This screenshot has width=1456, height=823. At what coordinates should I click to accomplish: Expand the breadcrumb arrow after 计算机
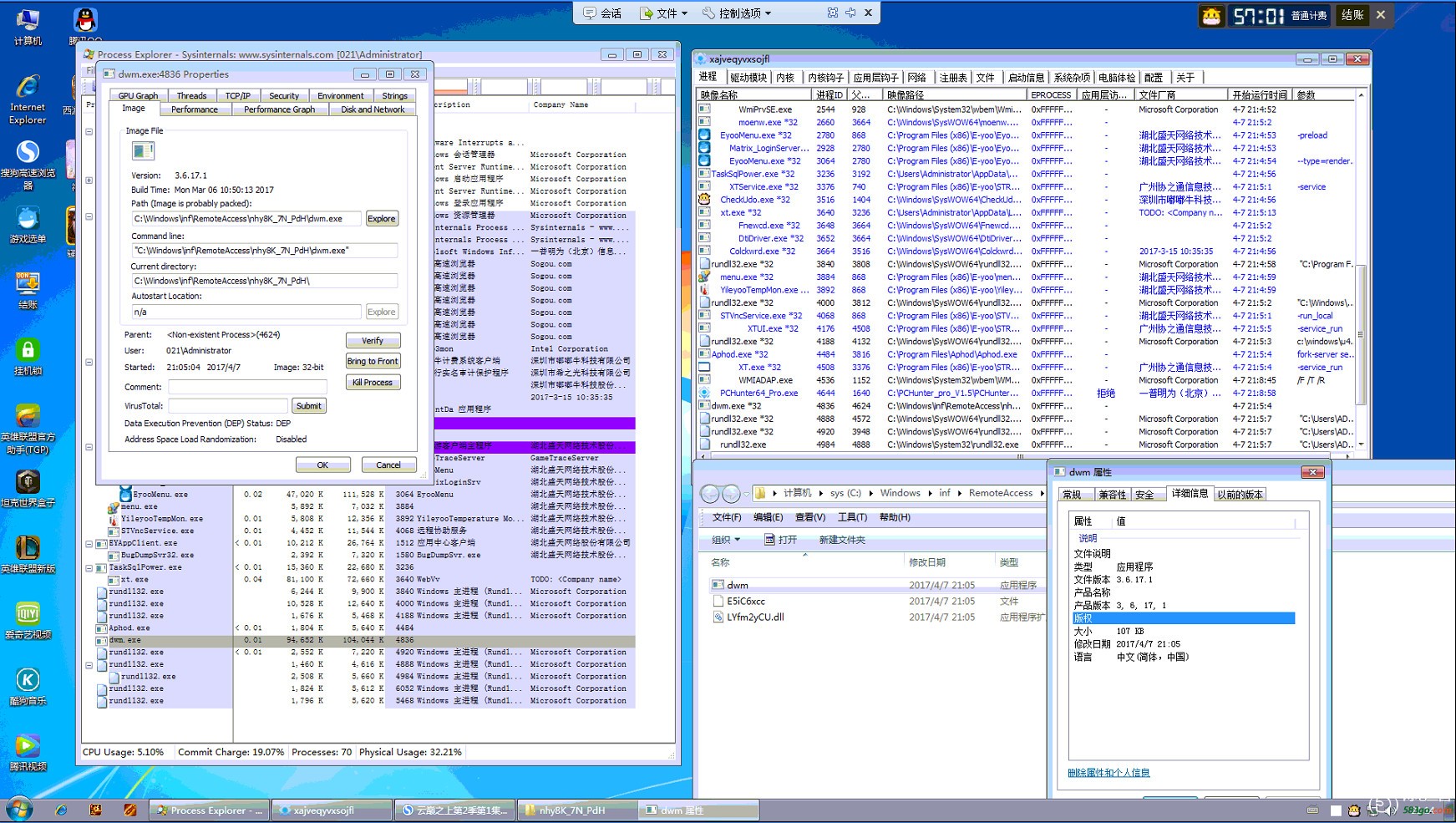coord(821,493)
